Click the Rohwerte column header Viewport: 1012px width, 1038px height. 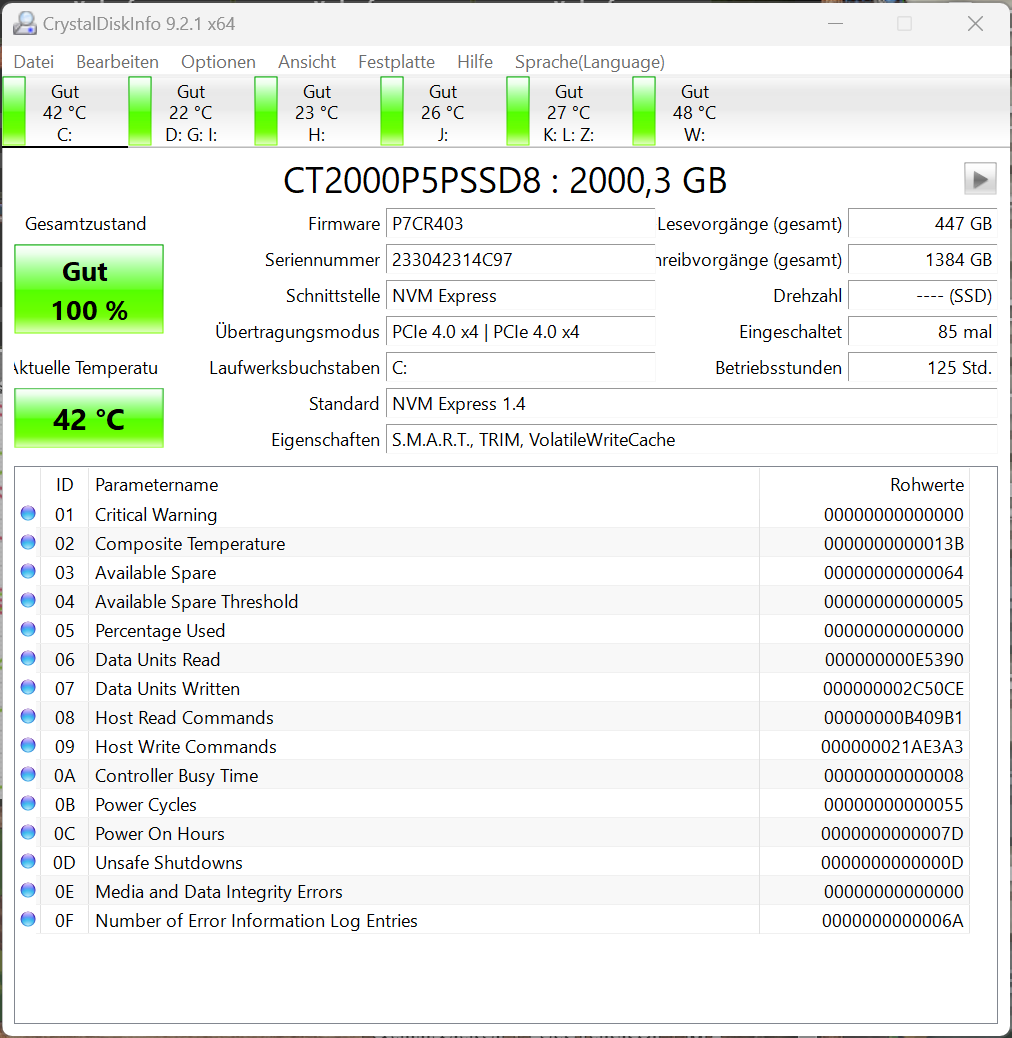coord(864,485)
